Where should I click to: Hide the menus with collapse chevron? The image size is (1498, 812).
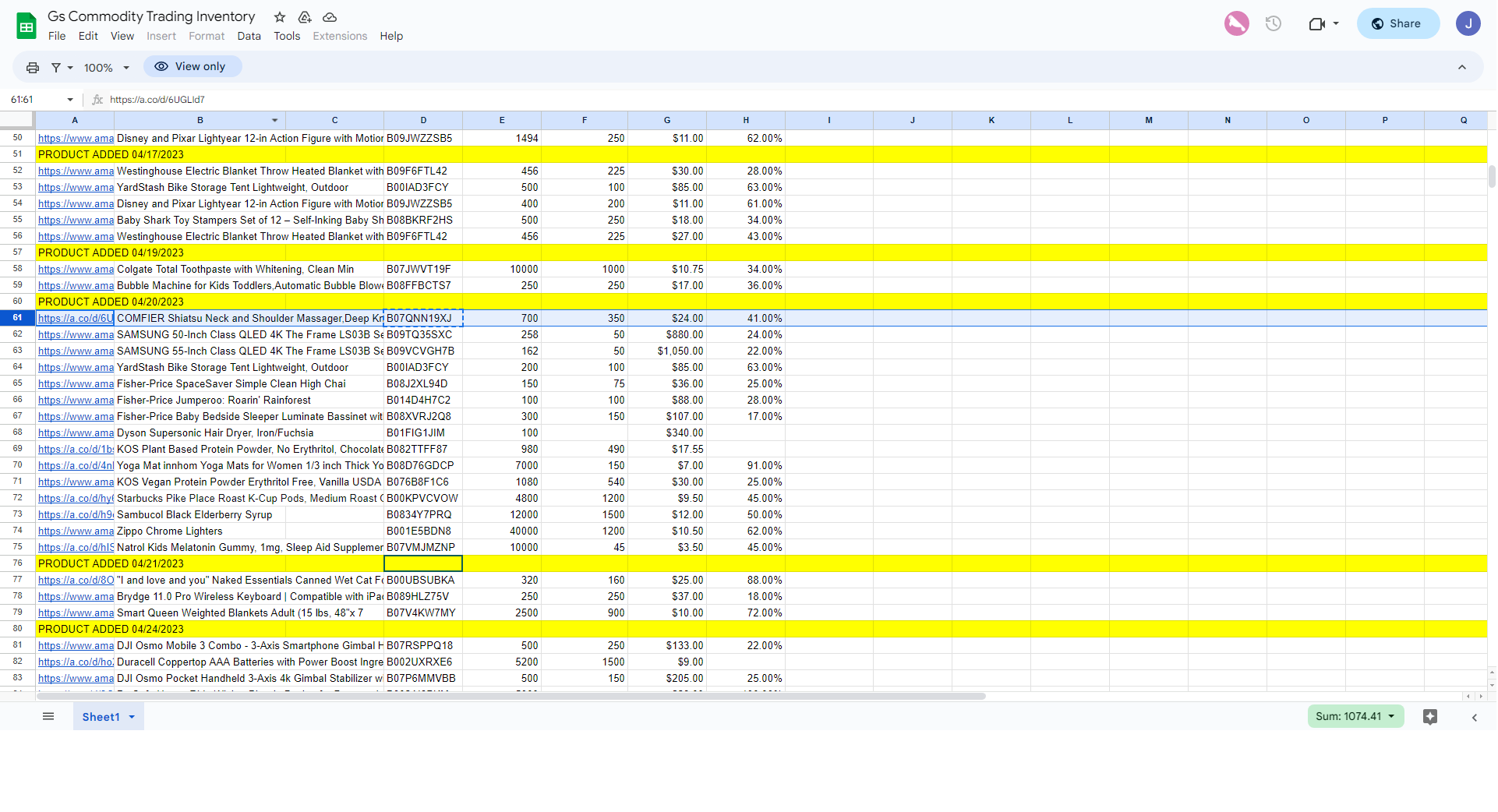(1462, 67)
